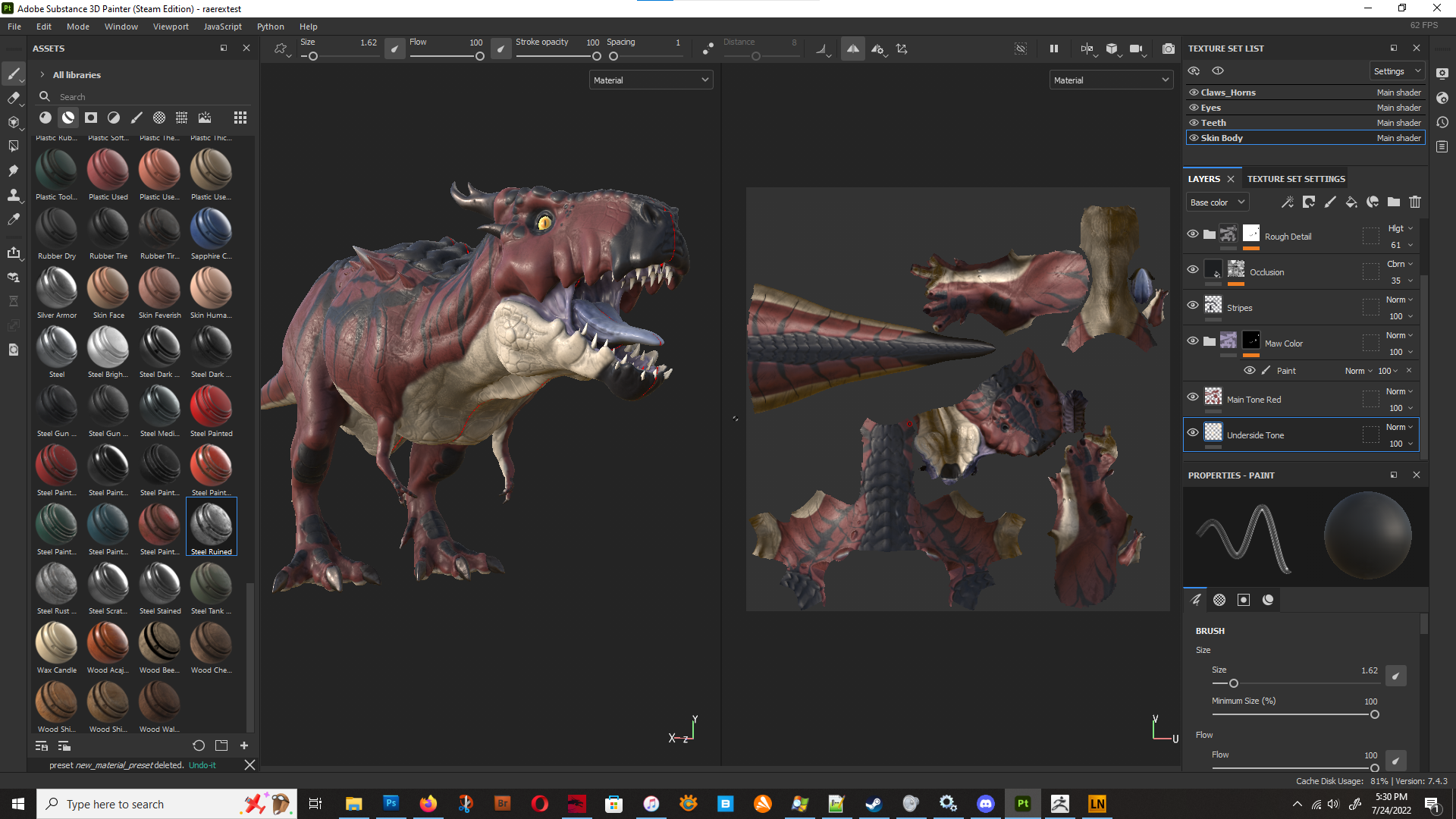Expand the All libraries tree
Screen dimensions: 1456x819
pyautogui.click(x=42, y=75)
